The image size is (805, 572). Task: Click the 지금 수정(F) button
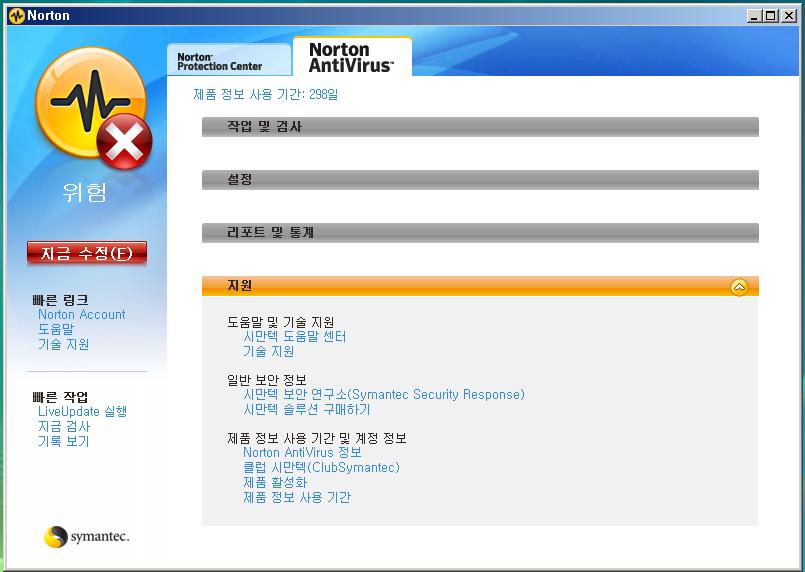(x=87, y=253)
